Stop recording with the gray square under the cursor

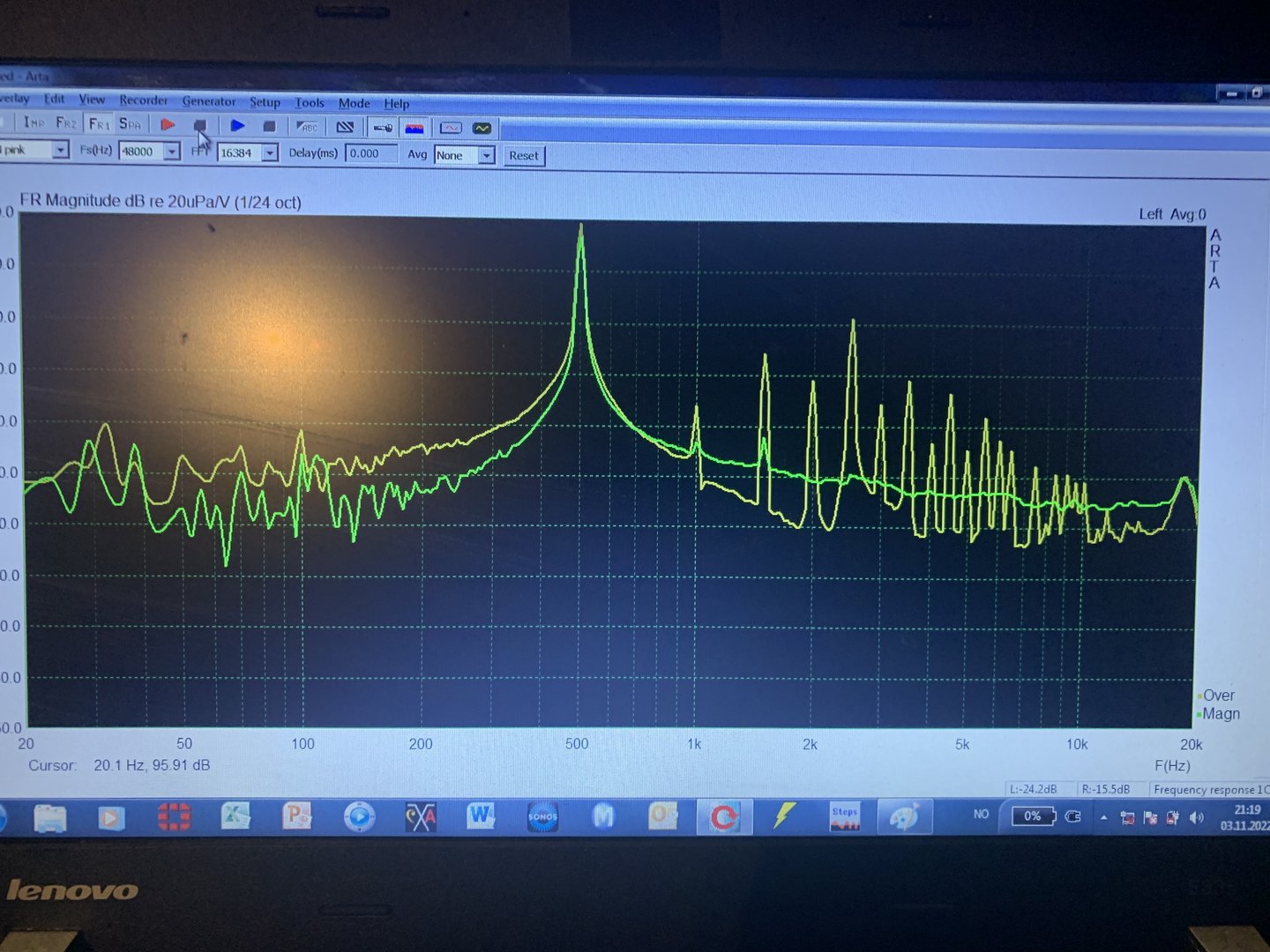pos(200,126)
